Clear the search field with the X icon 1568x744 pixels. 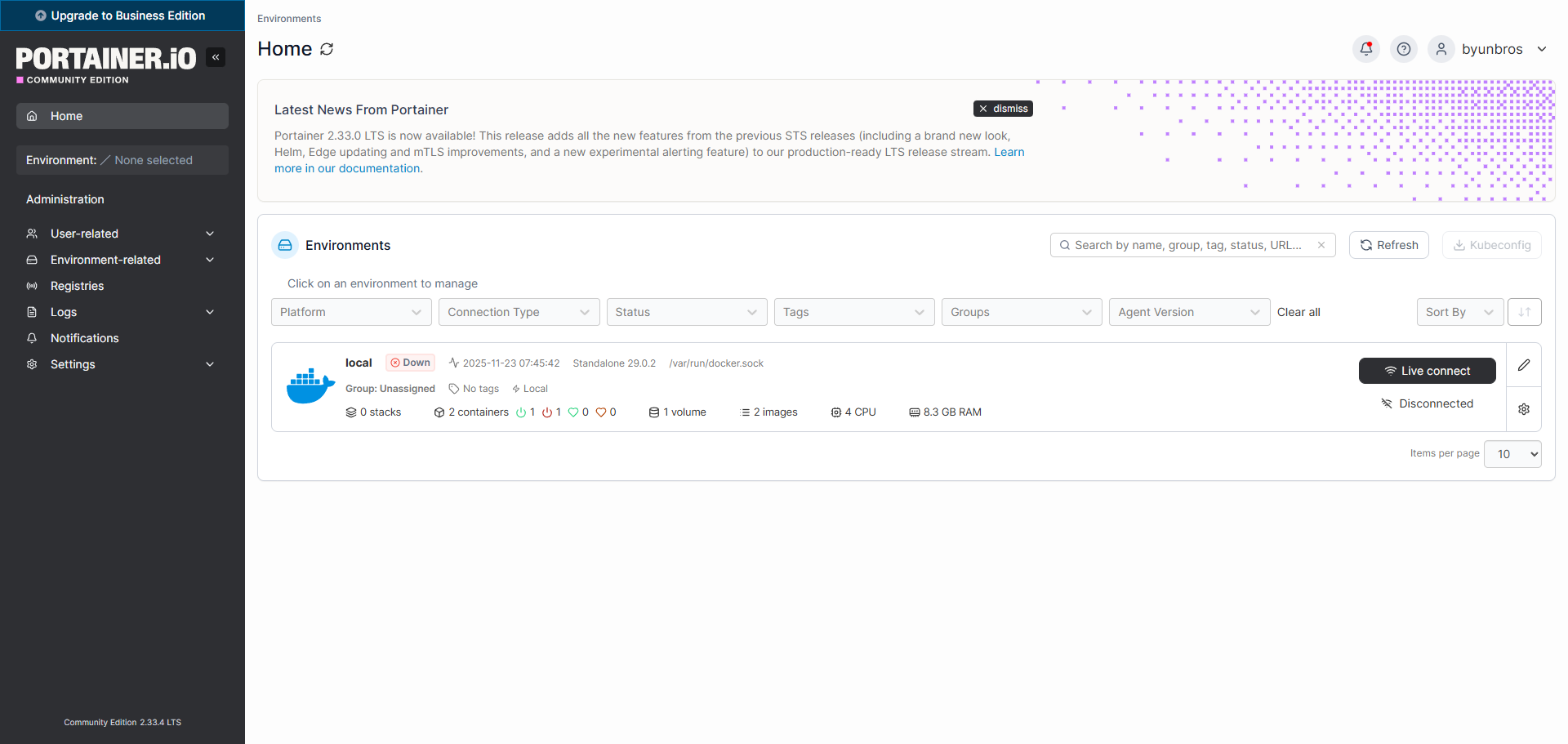1321,245
